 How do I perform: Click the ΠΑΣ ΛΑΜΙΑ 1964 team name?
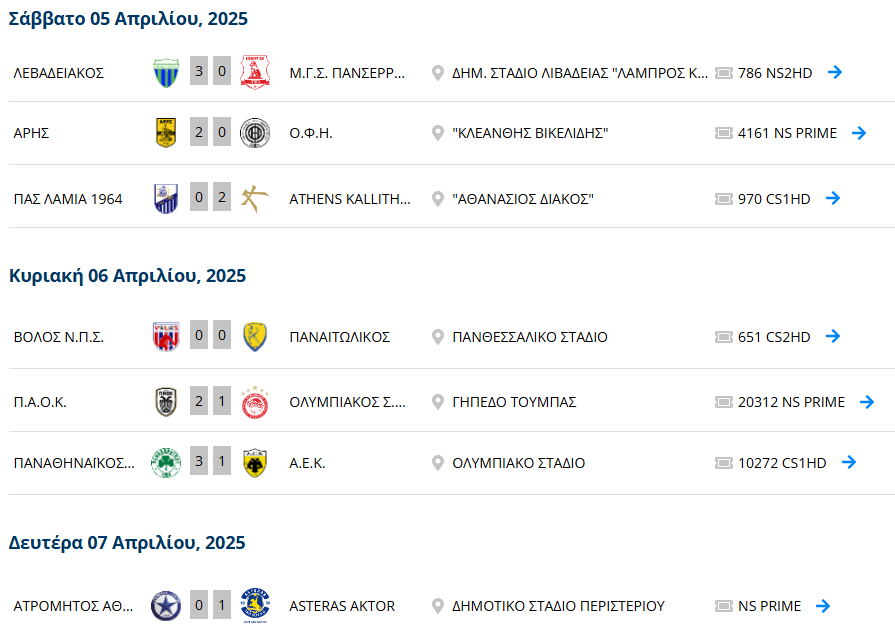[x=68, y=199]
